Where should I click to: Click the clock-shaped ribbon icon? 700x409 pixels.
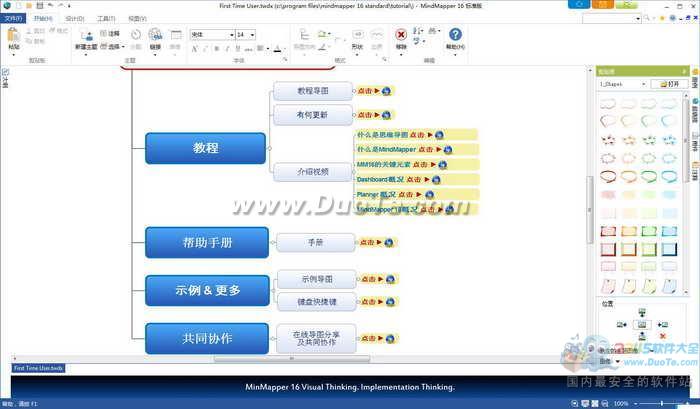136,35
